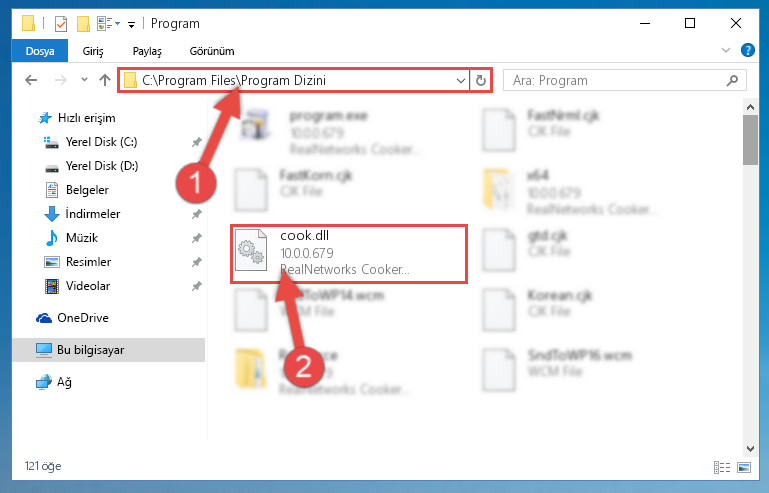Go up one folder level
Screen dimensions: 769x493
[104, 80]
